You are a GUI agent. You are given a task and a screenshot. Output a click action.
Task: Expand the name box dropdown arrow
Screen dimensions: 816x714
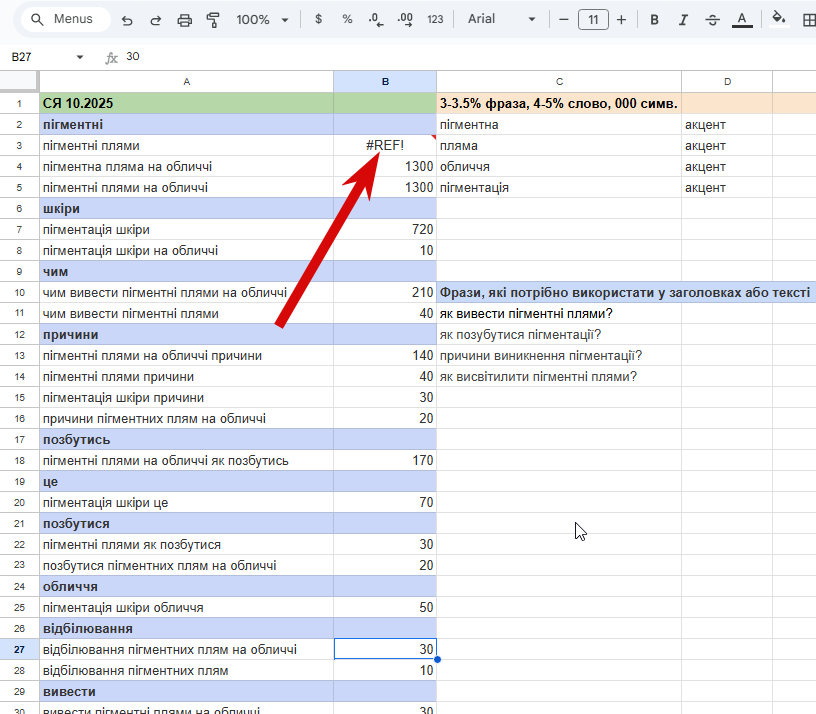click(80, 58)
